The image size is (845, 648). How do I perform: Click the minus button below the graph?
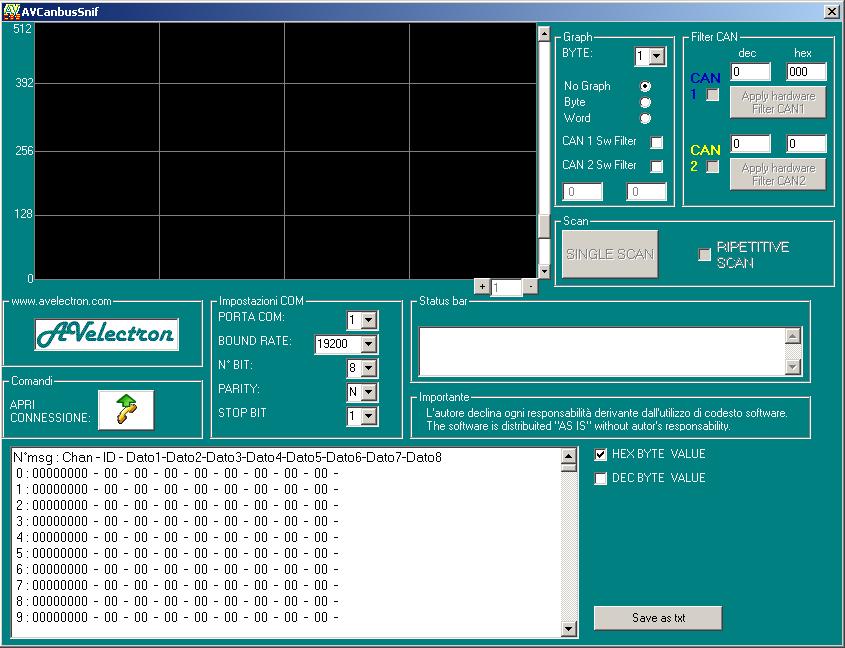[530, 287]
